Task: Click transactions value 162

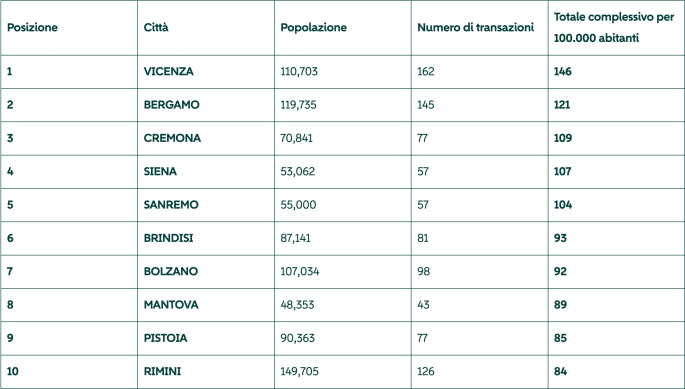Action: pyautogui.click(x=426, y=71)
